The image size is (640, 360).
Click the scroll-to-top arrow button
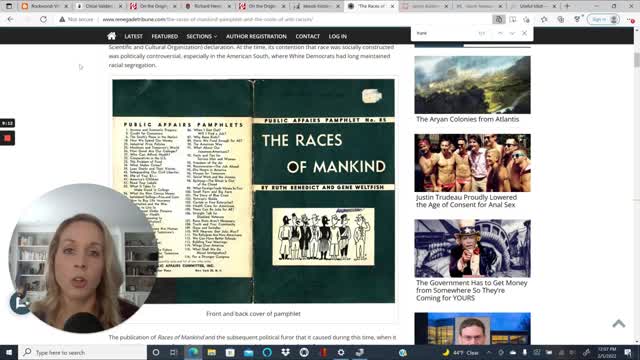point(619,324)
